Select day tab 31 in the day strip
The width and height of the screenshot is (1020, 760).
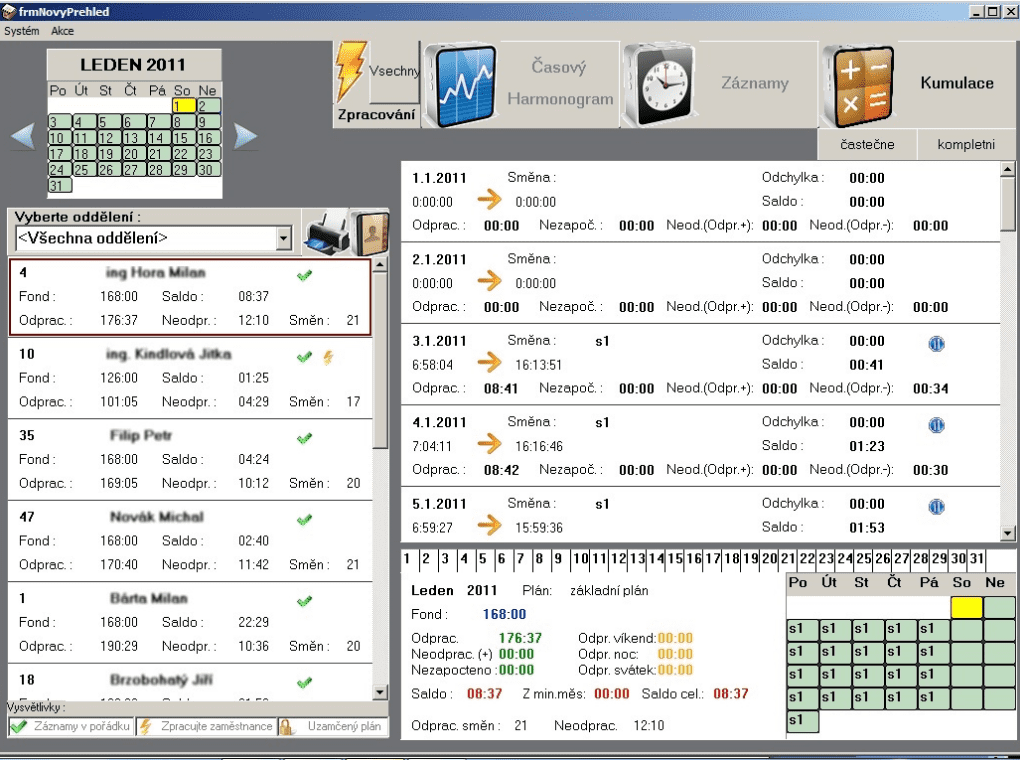coord(977,558)
